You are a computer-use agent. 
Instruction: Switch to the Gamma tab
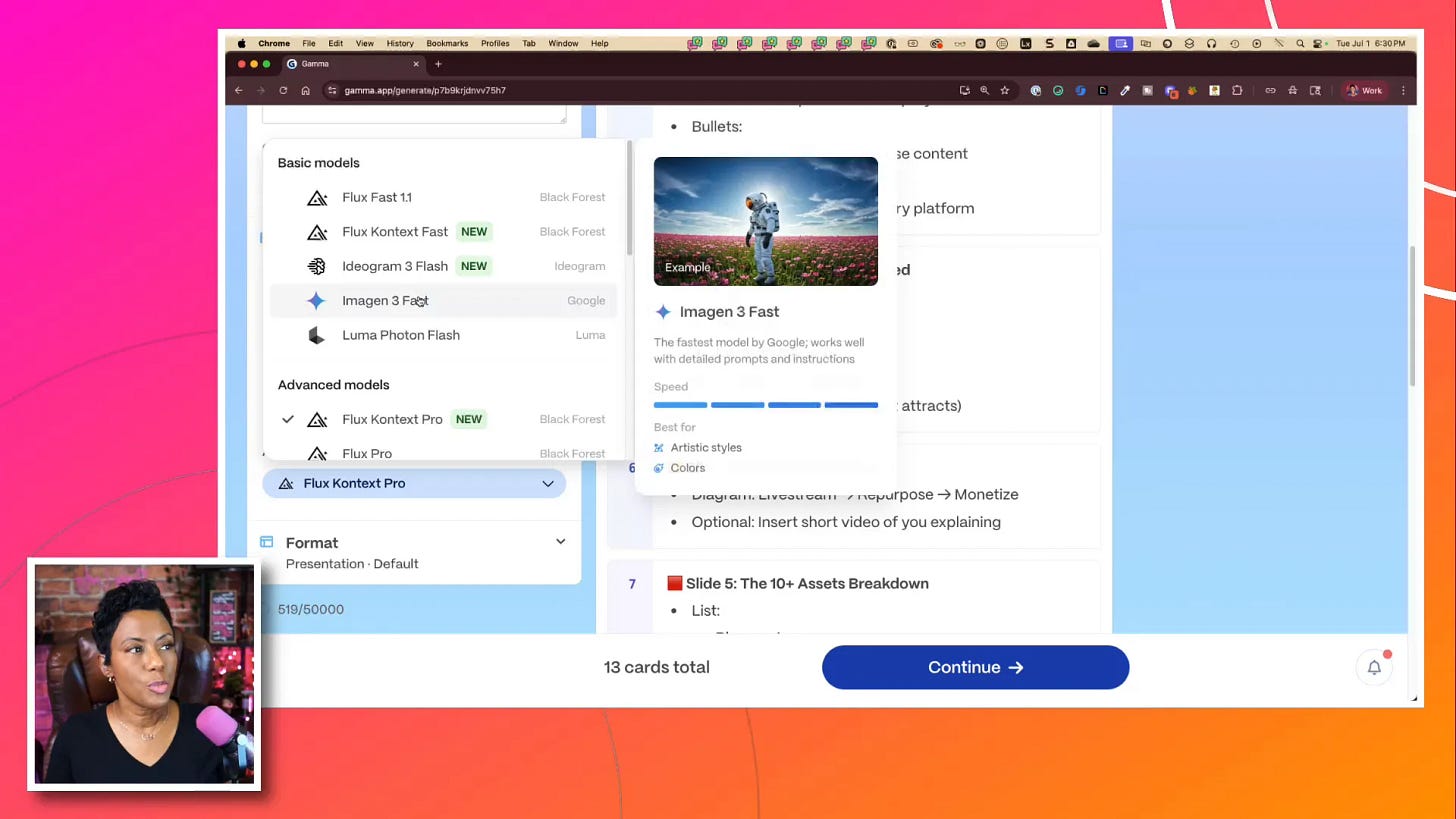353,64
